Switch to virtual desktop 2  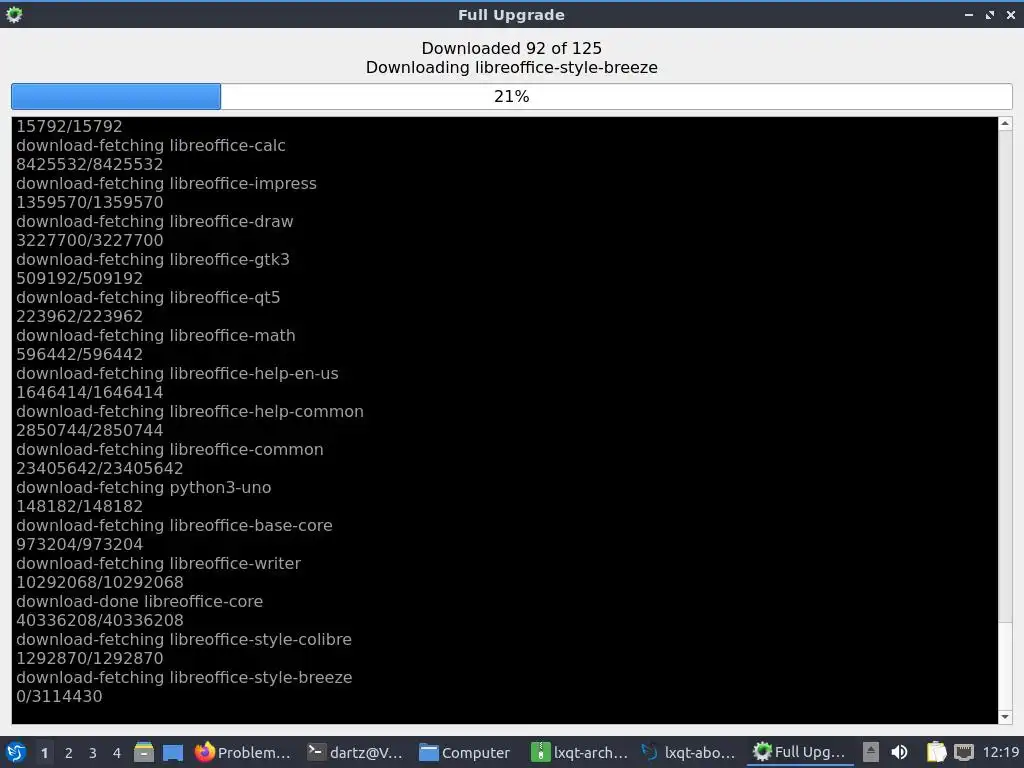[x=69, y=753]
